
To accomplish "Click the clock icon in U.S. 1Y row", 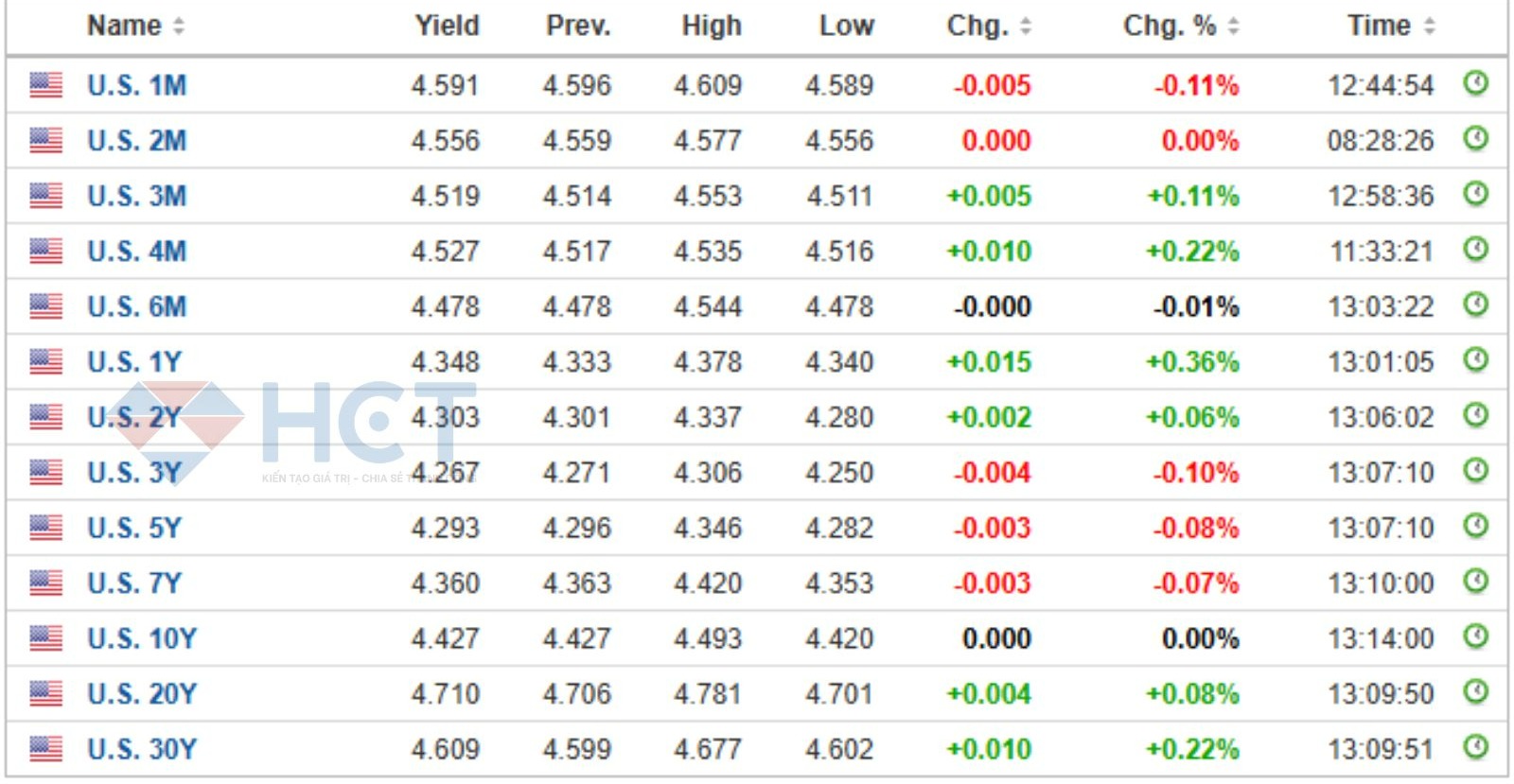I will tap(1475, 360).
